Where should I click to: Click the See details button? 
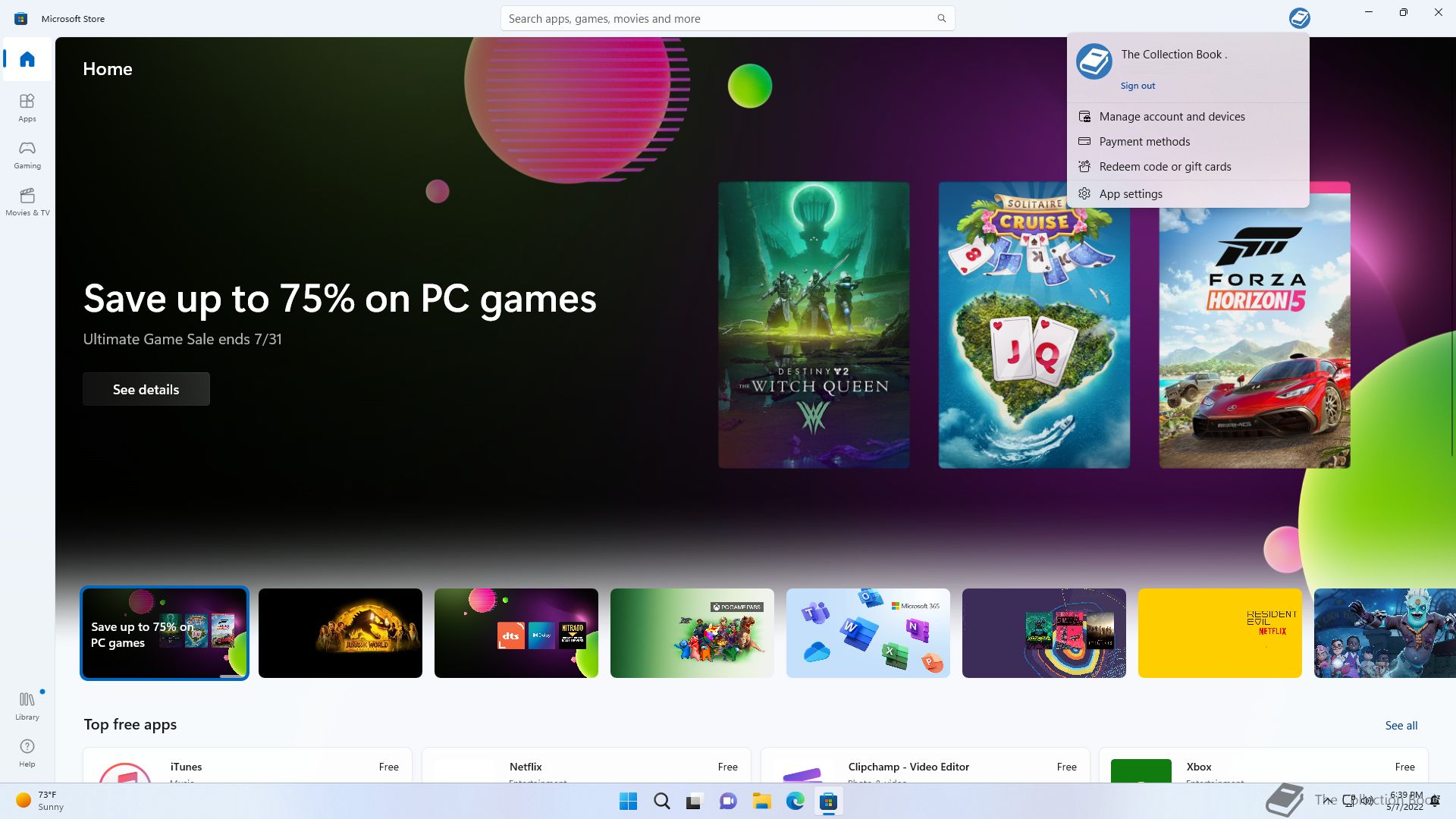[146, 389]
